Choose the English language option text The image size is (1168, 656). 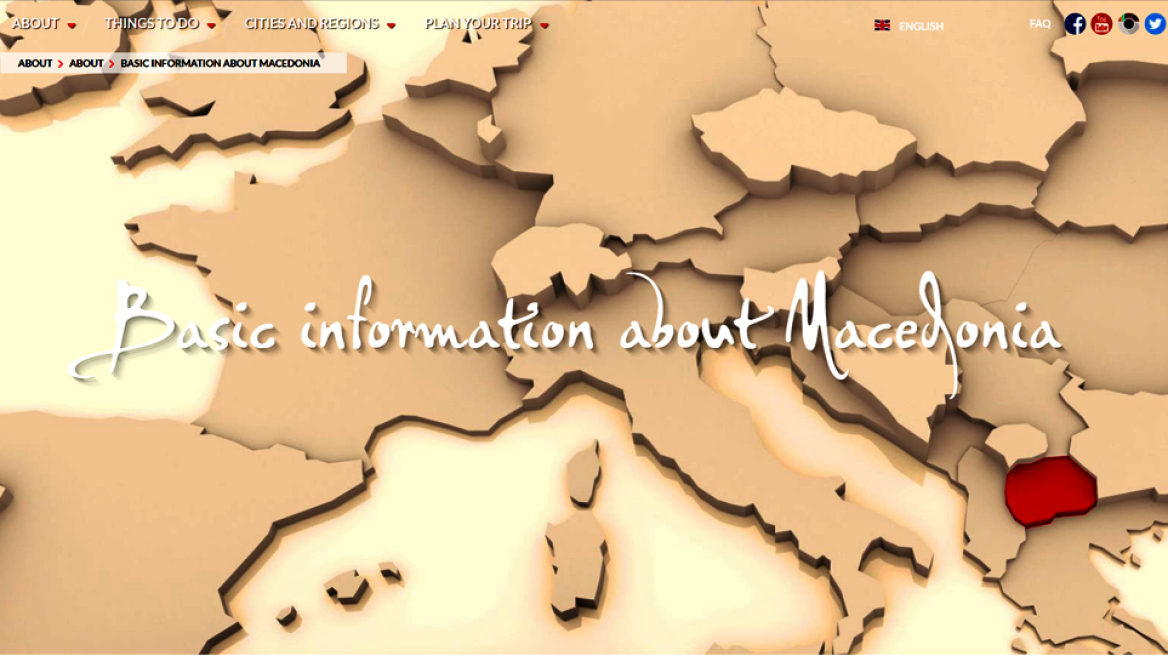tap(921, 27)
